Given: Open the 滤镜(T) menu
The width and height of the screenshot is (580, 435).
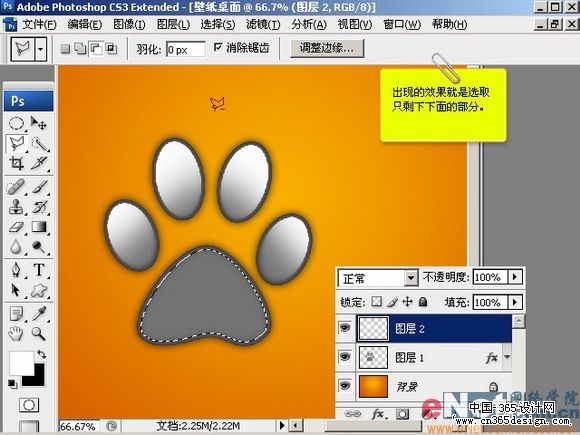Looking at the screenshot, I should tap(263, 24).
